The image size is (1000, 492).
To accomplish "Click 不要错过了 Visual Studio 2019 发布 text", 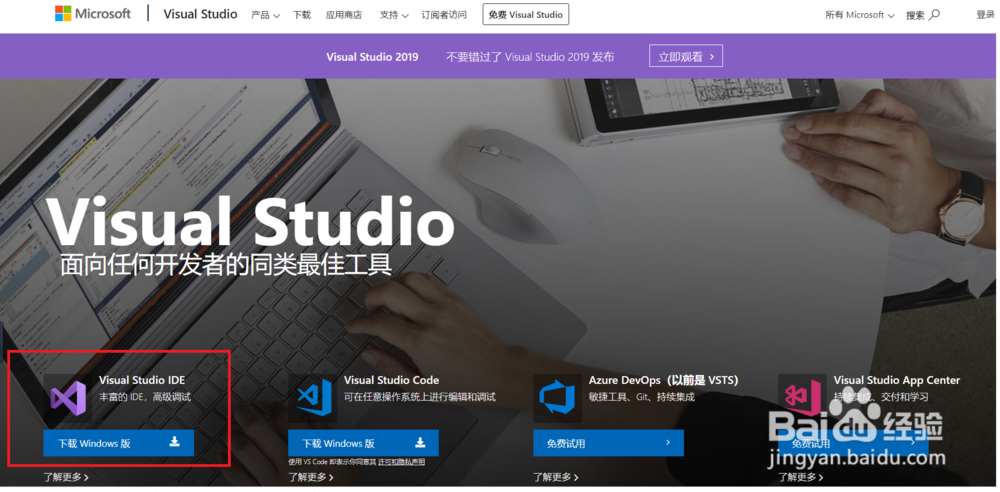I will [x=530, y=57].
